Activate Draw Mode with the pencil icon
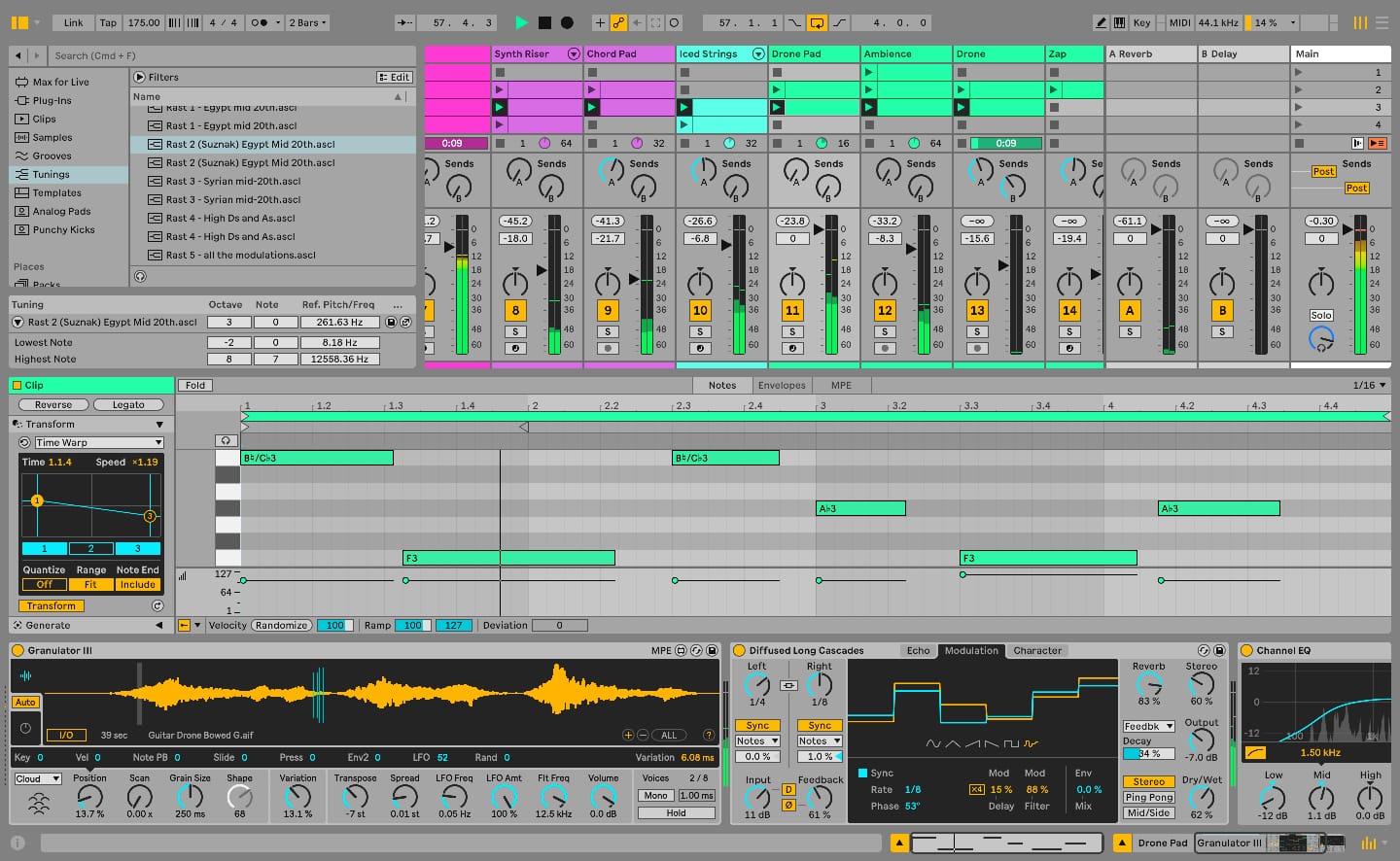This screenshot has width=1400, height=861. coord(1101,22)
